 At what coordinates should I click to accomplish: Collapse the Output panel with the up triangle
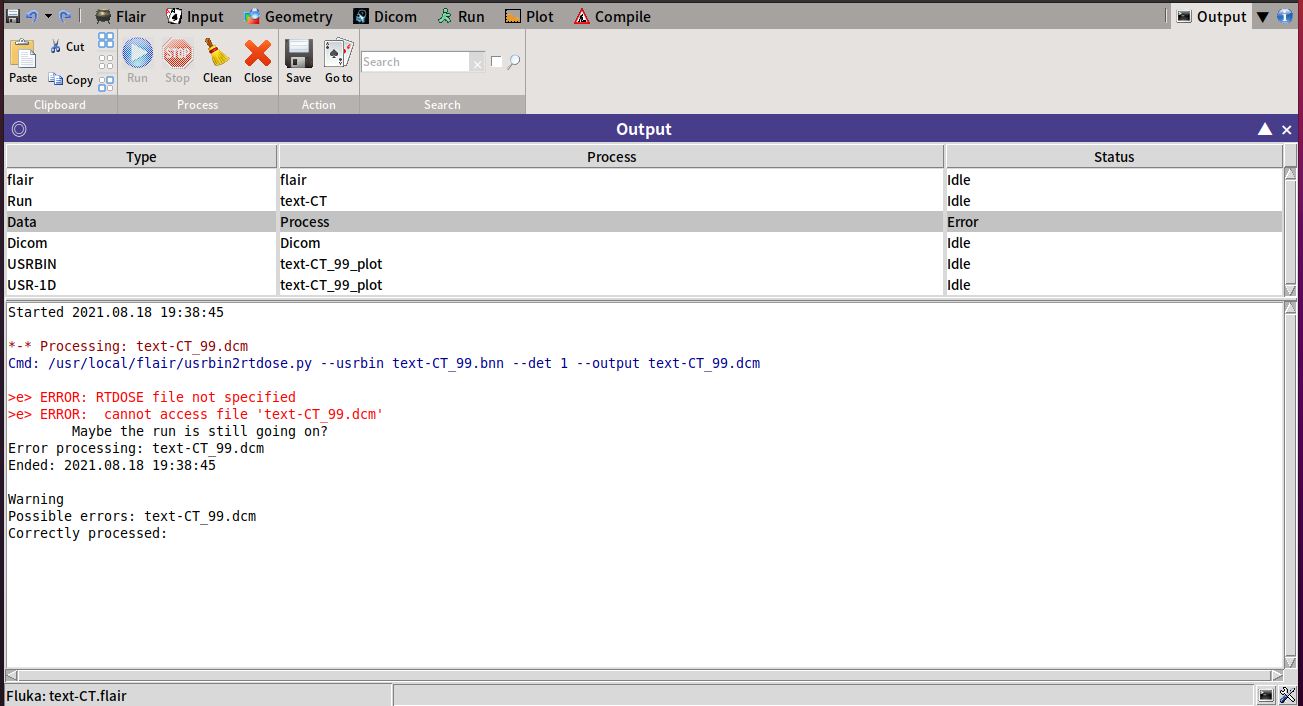pyautogui.click(x=1265, y=129)
